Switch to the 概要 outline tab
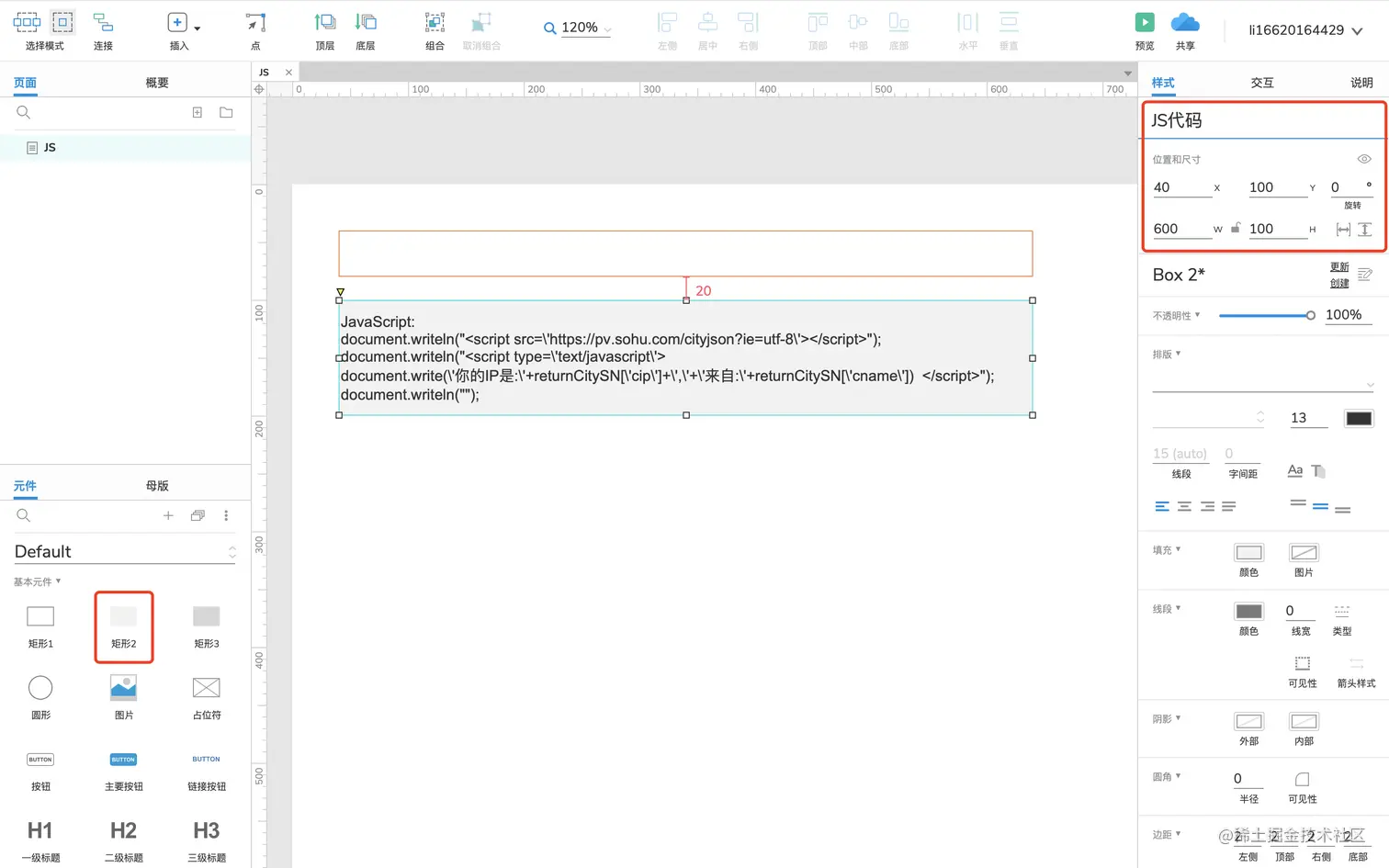 [x=157, y=83]
